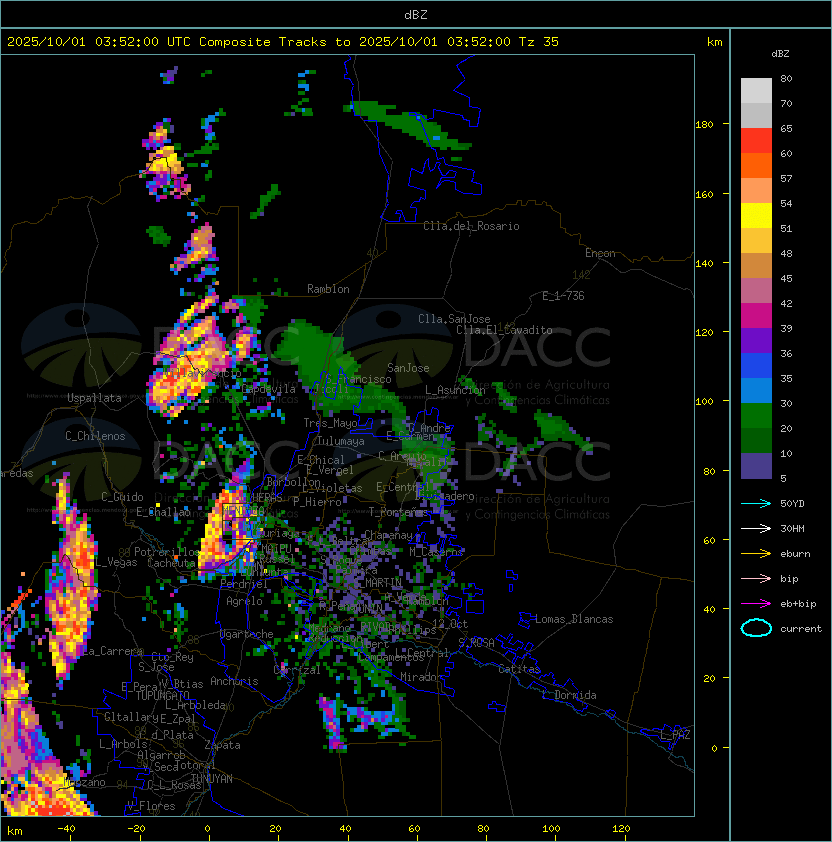Click the Potrerillos place label

pyautogui.click(x=167, y=552)
